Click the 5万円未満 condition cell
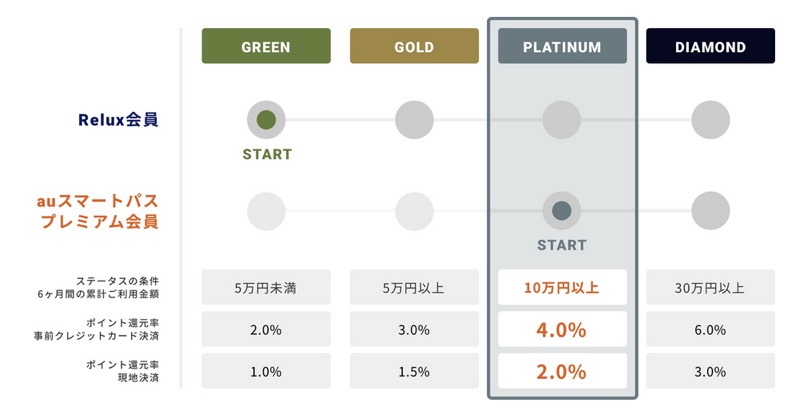 [x=266, y=288]
